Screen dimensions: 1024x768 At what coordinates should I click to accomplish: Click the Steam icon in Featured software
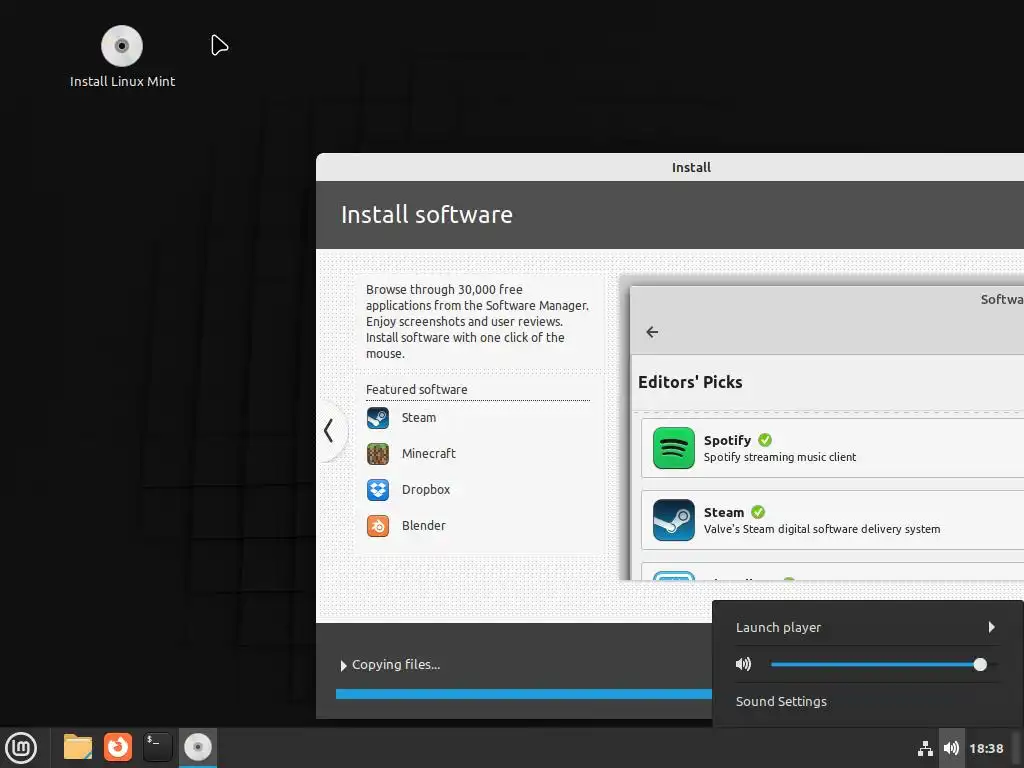pos(377,418)
